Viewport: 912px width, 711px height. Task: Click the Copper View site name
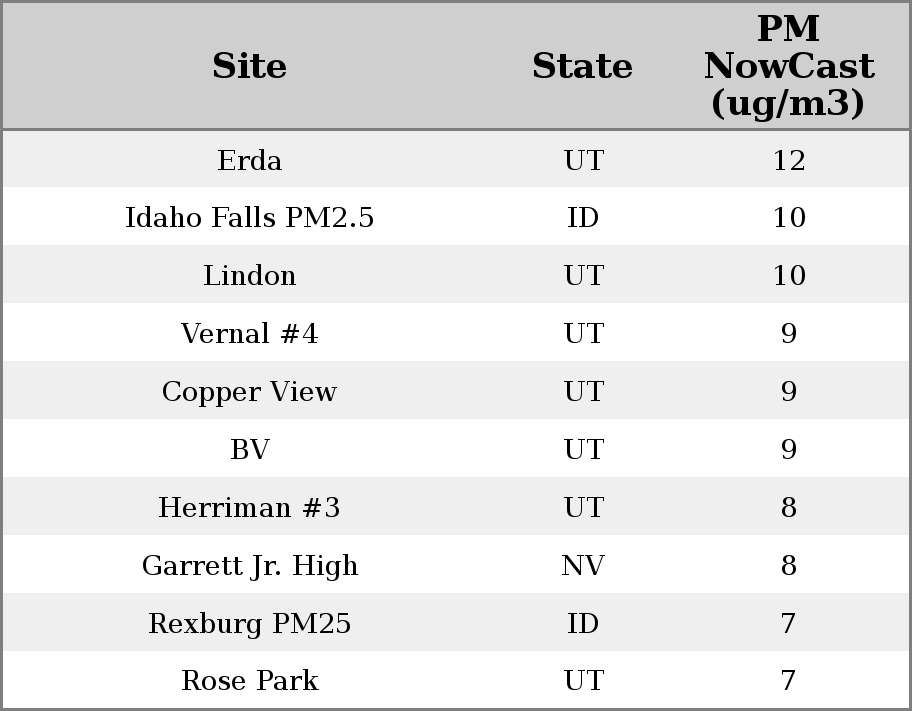point(249,392)
